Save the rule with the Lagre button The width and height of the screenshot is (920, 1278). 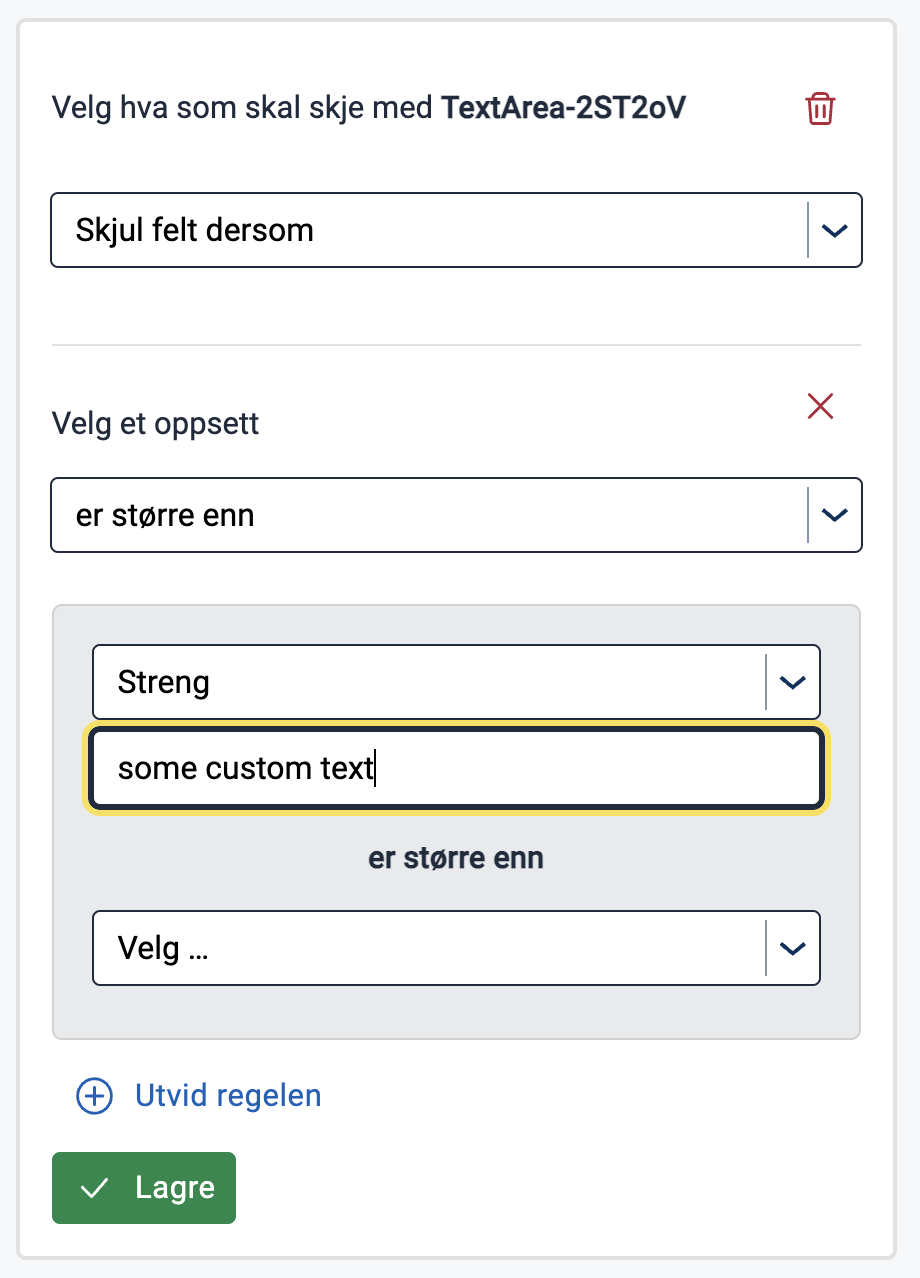point(143,1188)
